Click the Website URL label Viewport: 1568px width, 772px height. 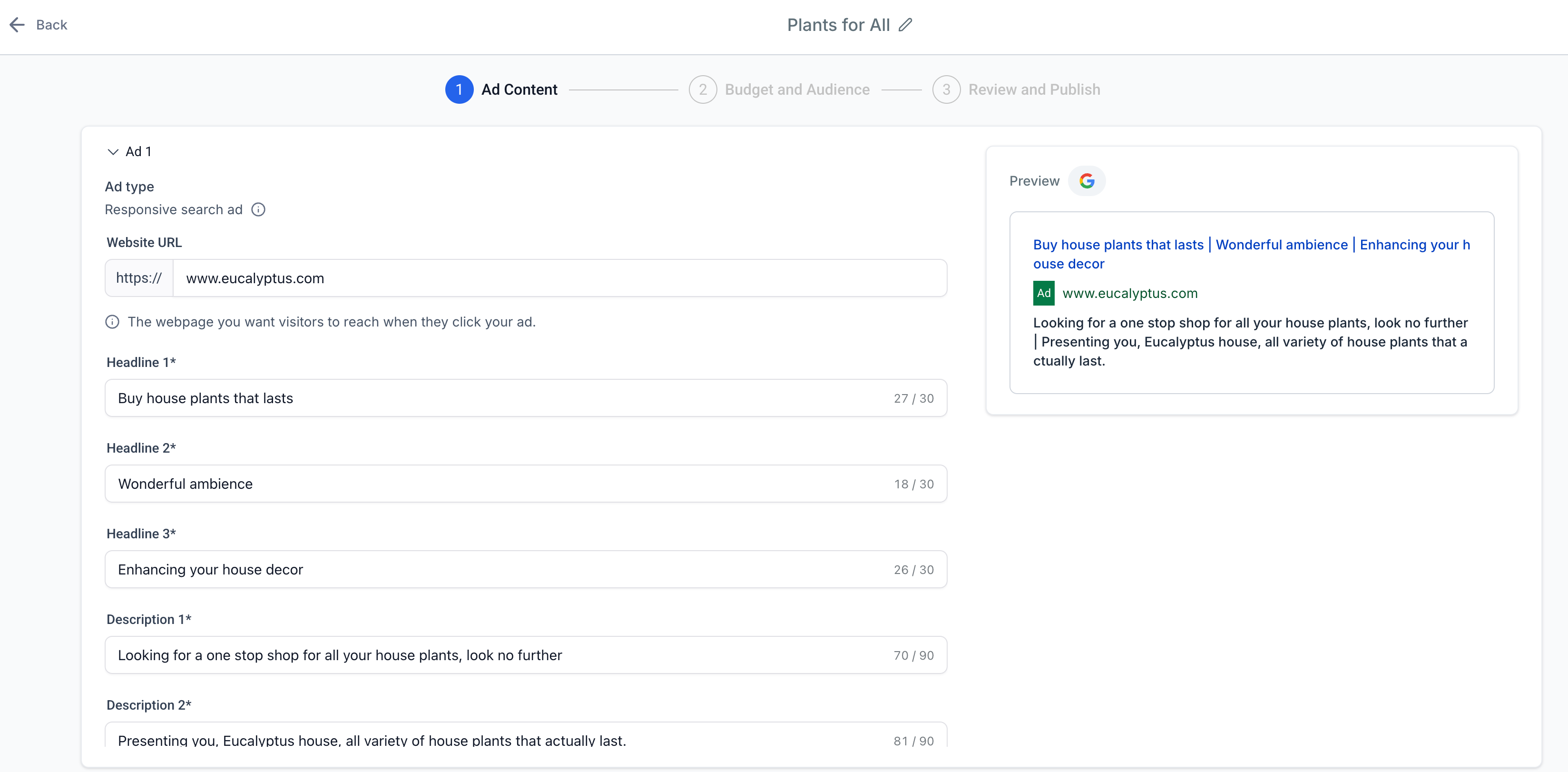click(x=144, y=242)
